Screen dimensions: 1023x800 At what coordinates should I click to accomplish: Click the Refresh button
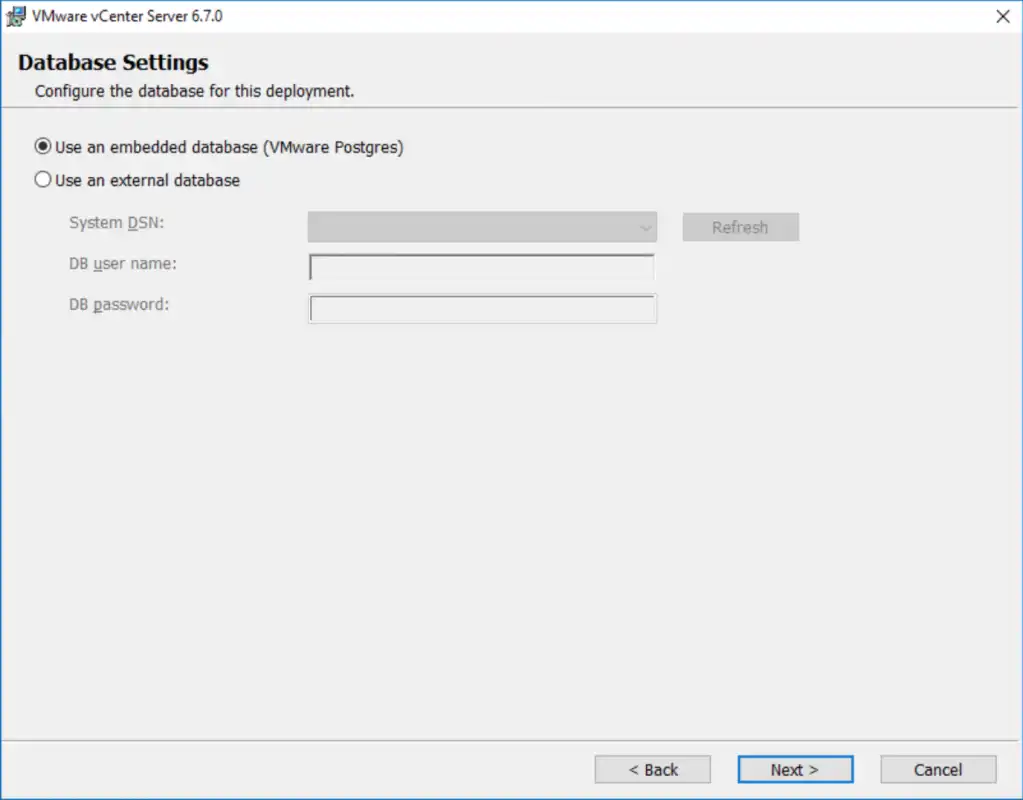tap(741, 227)
